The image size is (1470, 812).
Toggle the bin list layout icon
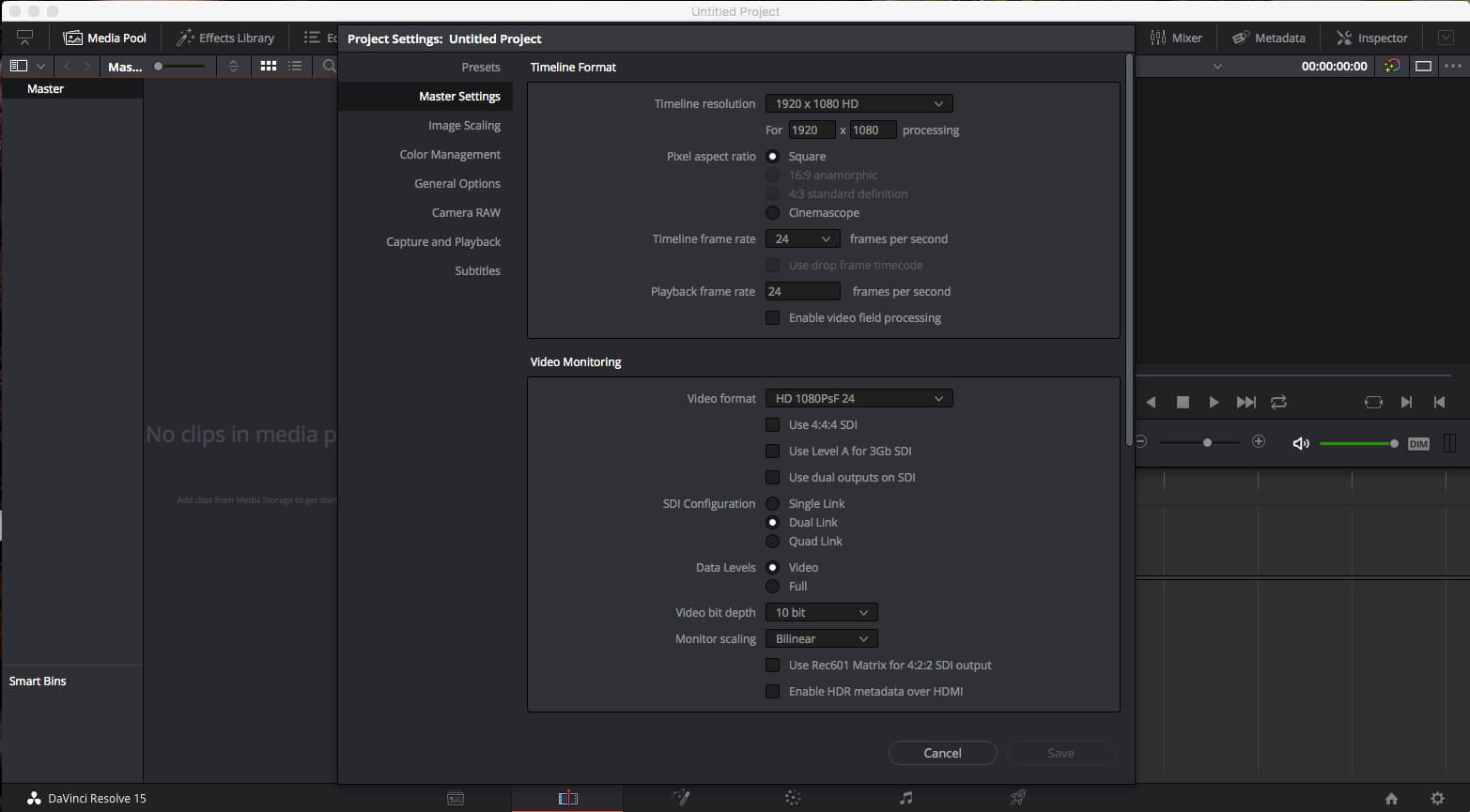(18, 66)
